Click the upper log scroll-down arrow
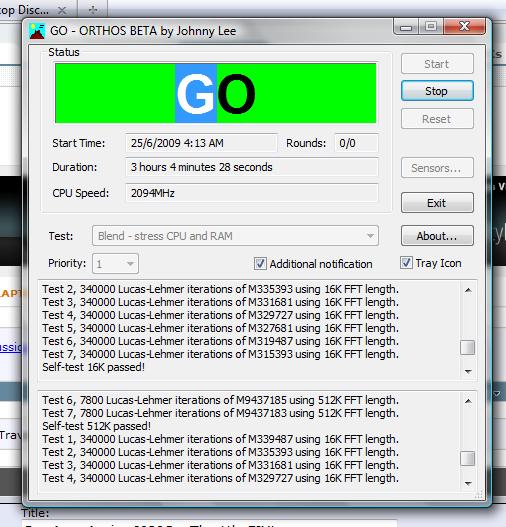 pyautogui.click(x=468, y=371)
